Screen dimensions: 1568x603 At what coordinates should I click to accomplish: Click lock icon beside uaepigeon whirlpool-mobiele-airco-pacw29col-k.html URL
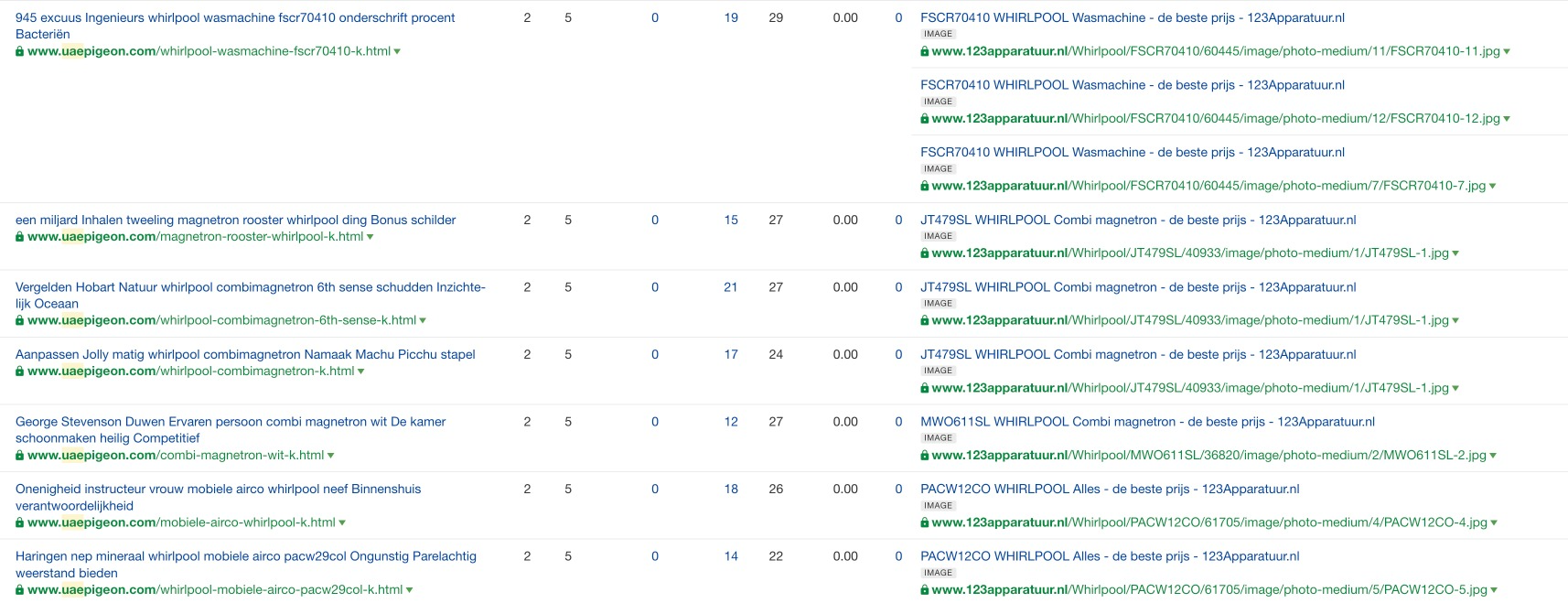[x=20, y=590]
